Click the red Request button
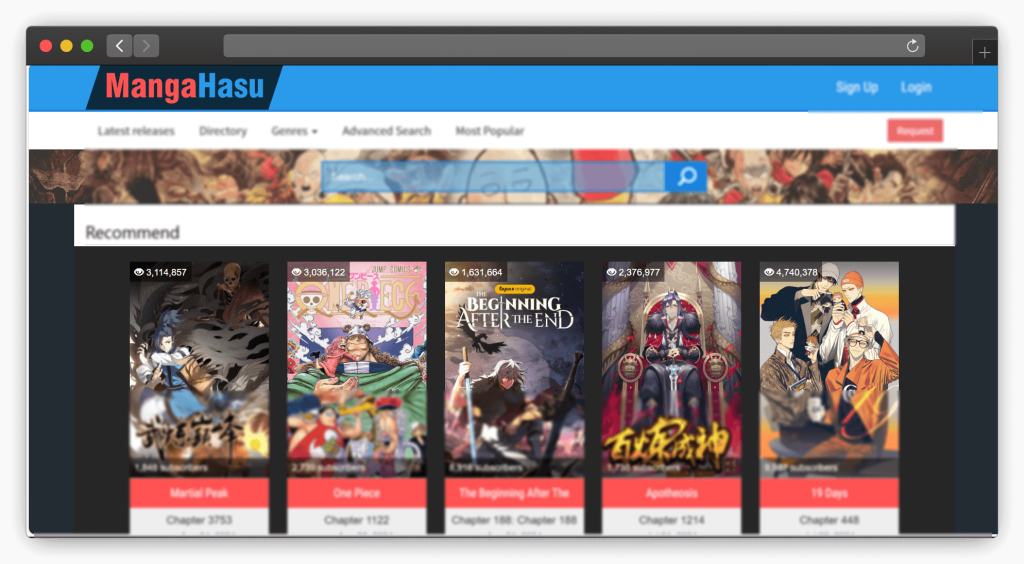The image size is (1024, 564). coord(915,131)
